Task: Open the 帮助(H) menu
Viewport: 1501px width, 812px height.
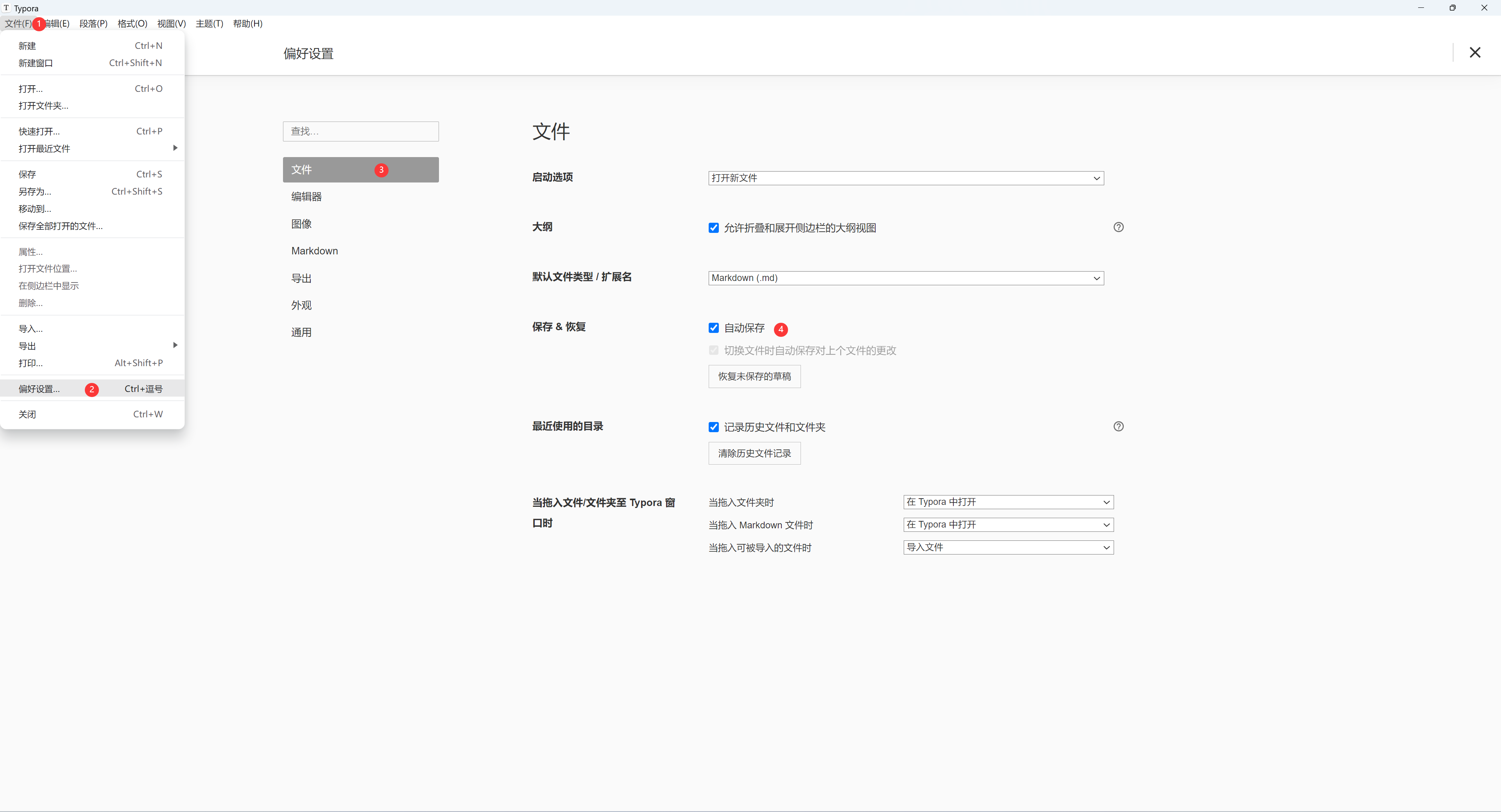Action: coord(248,23)
